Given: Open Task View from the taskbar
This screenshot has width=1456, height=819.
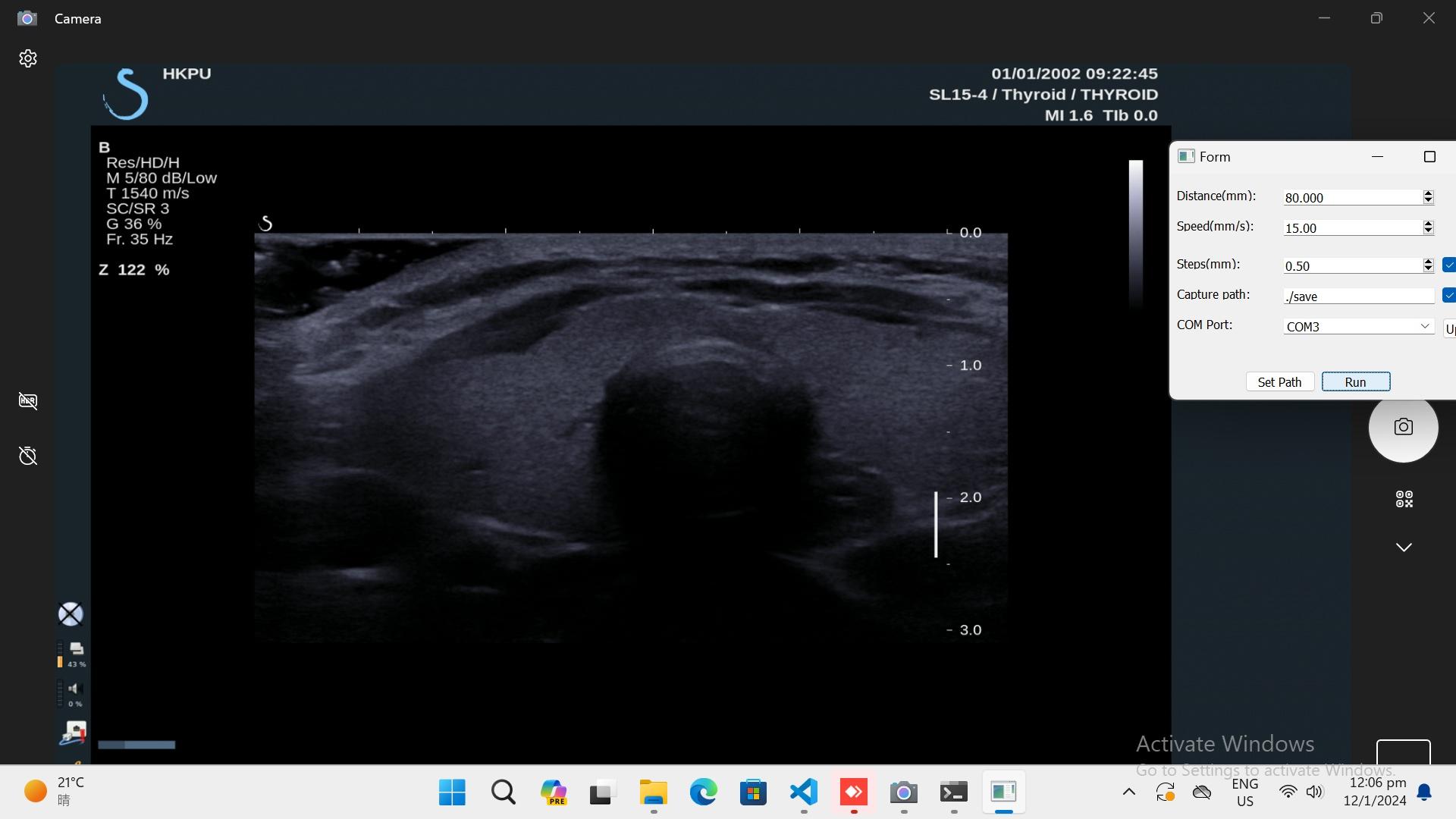Looking at the screenshot, I should tap(603, 792).
